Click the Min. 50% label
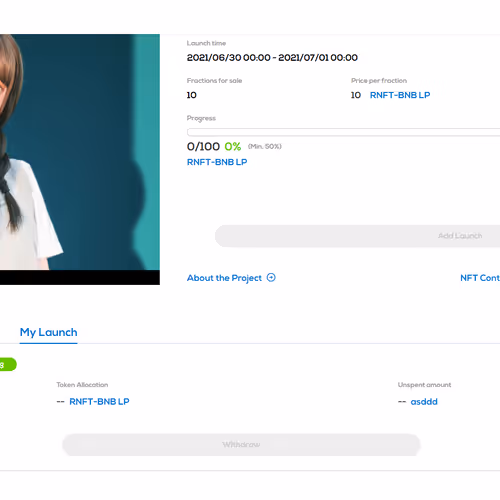500x500 pixels. 265,146
